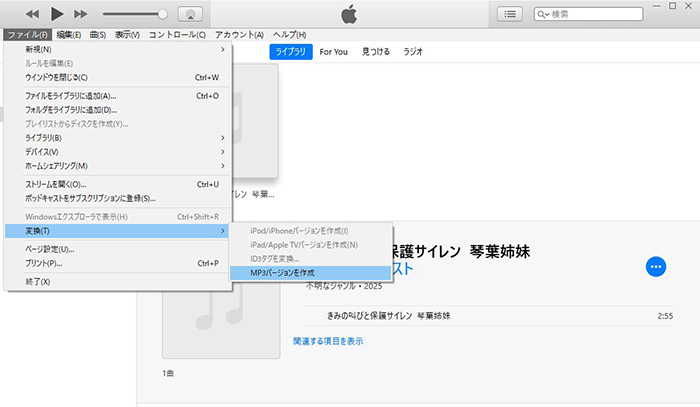
Task: Select MP3バージョンを作成
Action: pos(311,273)
